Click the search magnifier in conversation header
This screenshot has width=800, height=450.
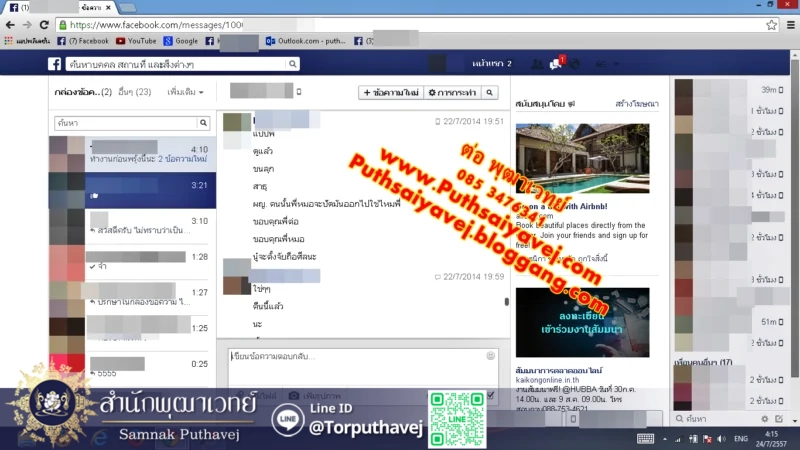tap(489, 92)
